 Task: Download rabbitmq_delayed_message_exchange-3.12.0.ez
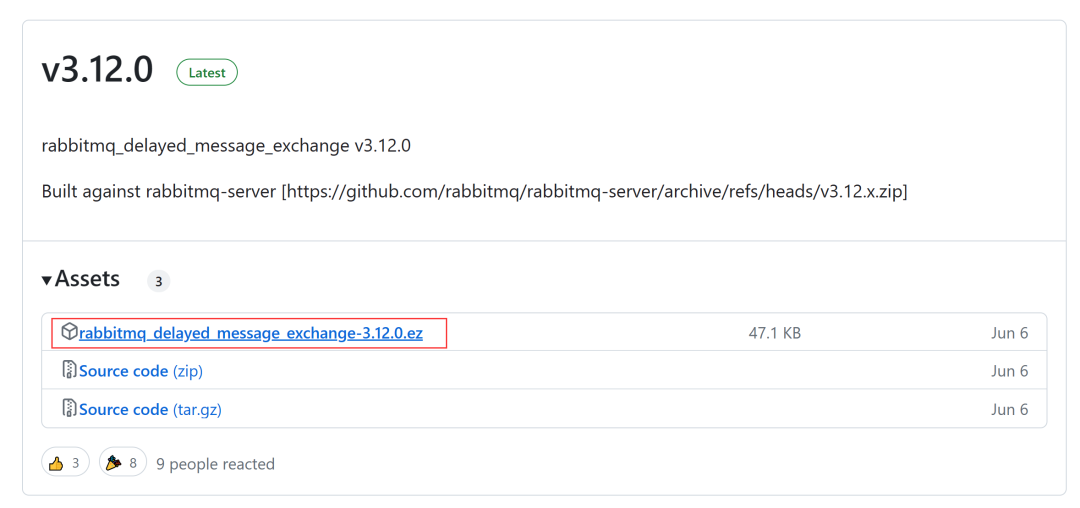coord(250,333)
